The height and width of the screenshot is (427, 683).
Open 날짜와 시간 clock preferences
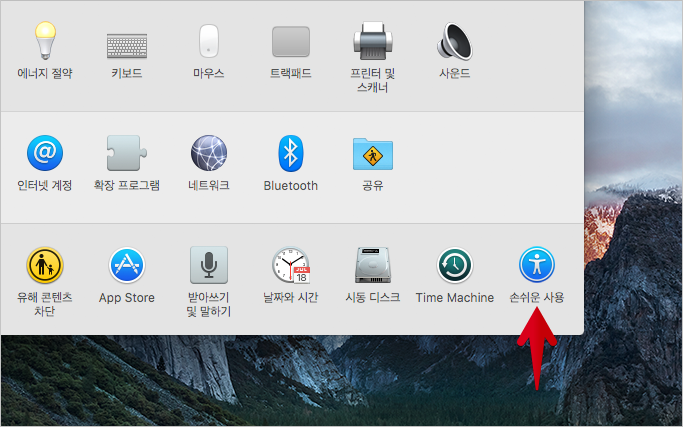[291, 265]
